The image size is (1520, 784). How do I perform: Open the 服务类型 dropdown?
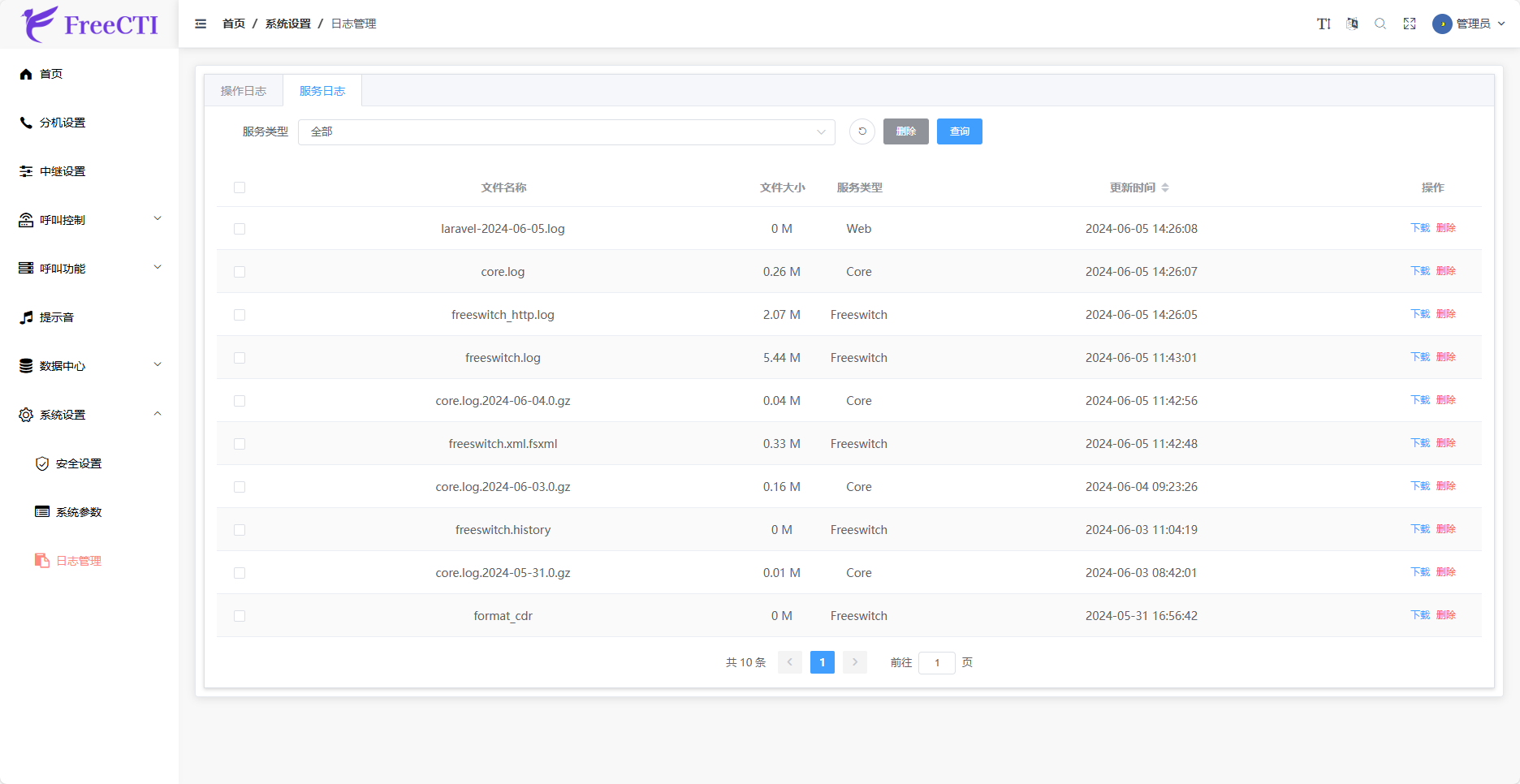coord(566,131)
